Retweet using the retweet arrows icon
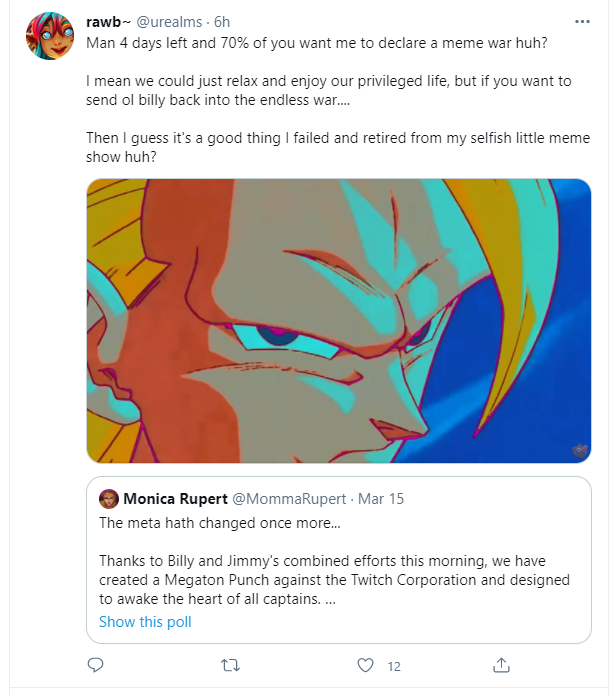 (x=230, y=665)
